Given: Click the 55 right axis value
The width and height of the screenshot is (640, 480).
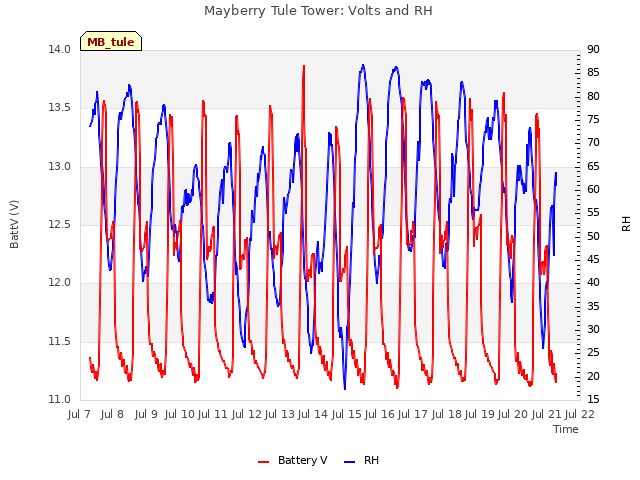Looking at the screenshot, I should point(593,213).
